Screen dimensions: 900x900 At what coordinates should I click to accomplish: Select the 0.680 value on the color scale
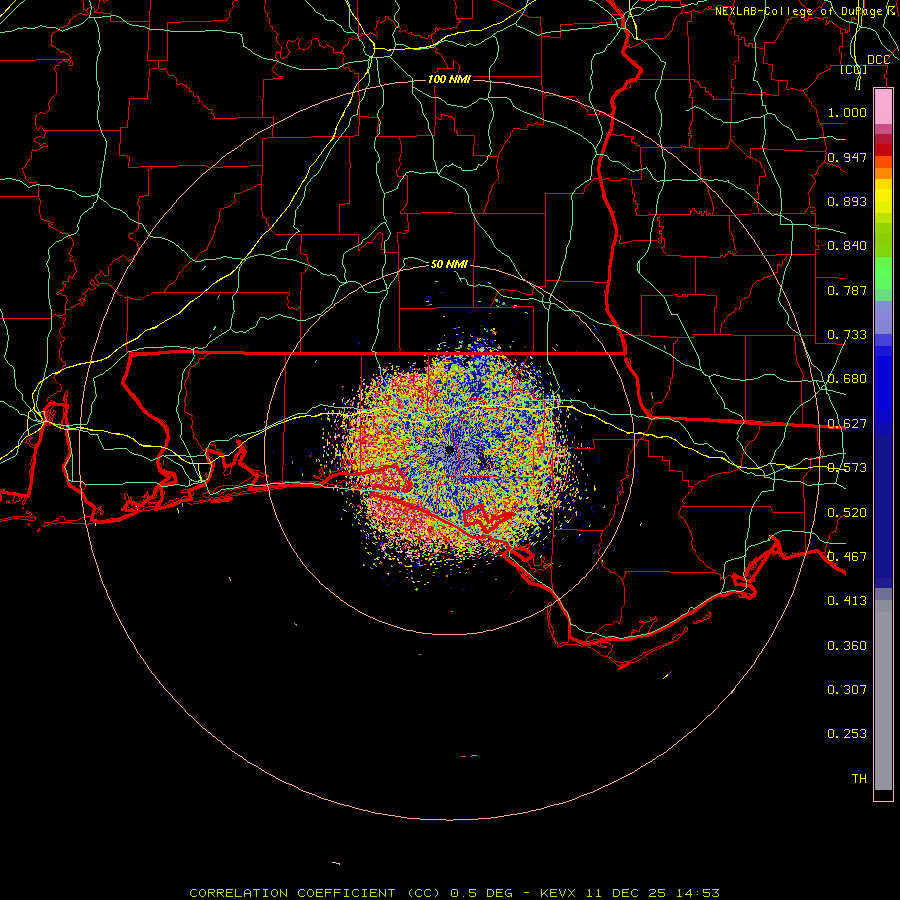point(847,379)
